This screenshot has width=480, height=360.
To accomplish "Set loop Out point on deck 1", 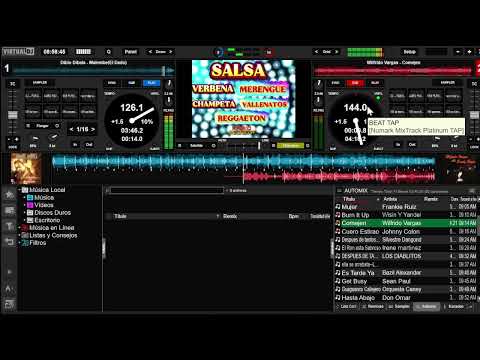I will (x=89, y=145).
